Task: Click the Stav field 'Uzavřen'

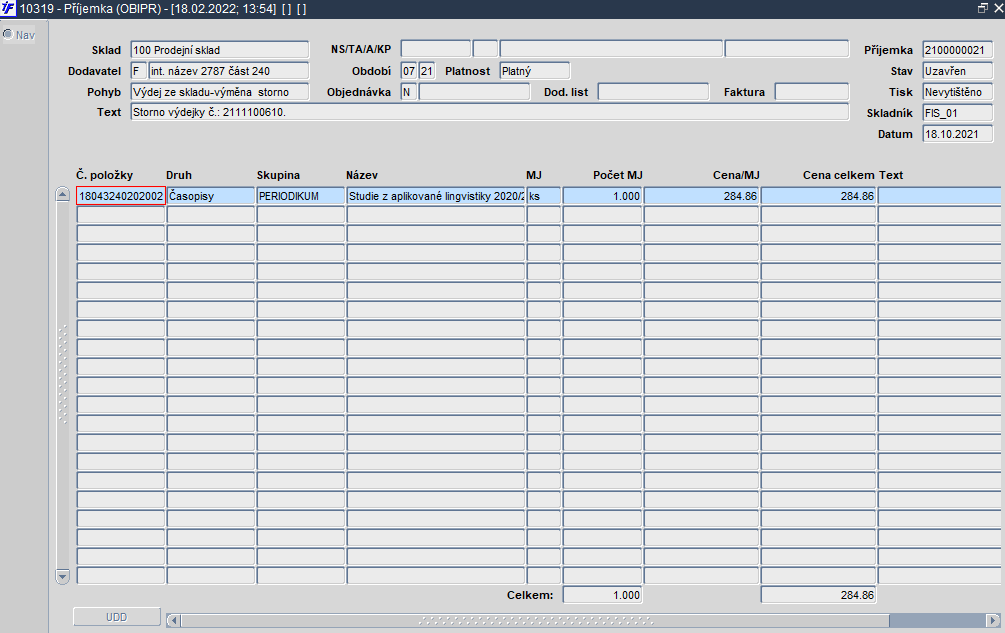Action: coord(958,71)
